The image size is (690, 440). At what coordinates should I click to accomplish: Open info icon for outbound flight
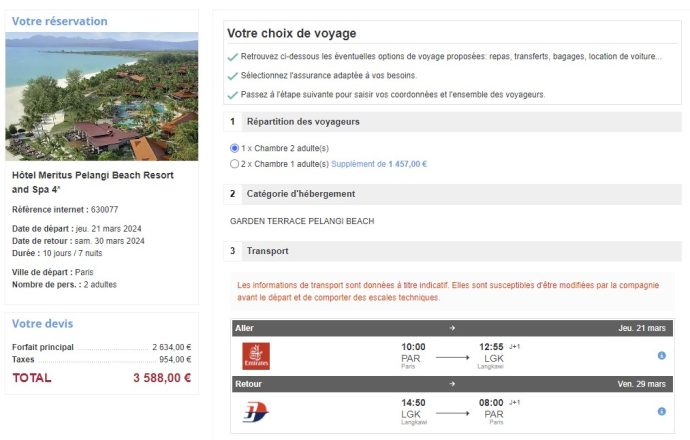661,356
